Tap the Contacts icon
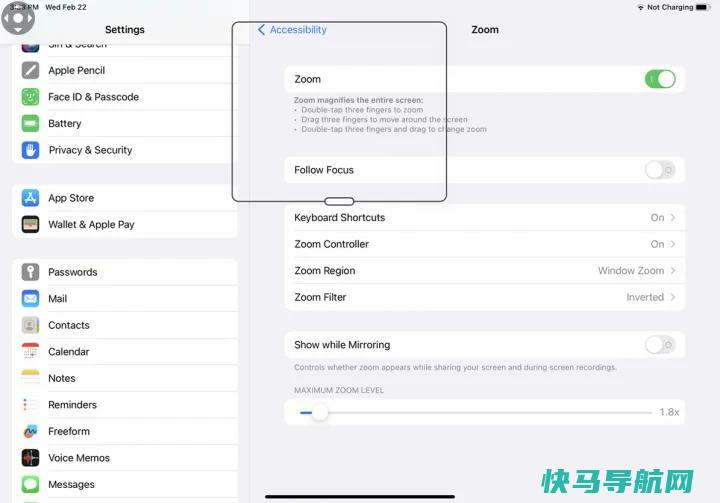720x503 pixels. [x=30, y=325]
